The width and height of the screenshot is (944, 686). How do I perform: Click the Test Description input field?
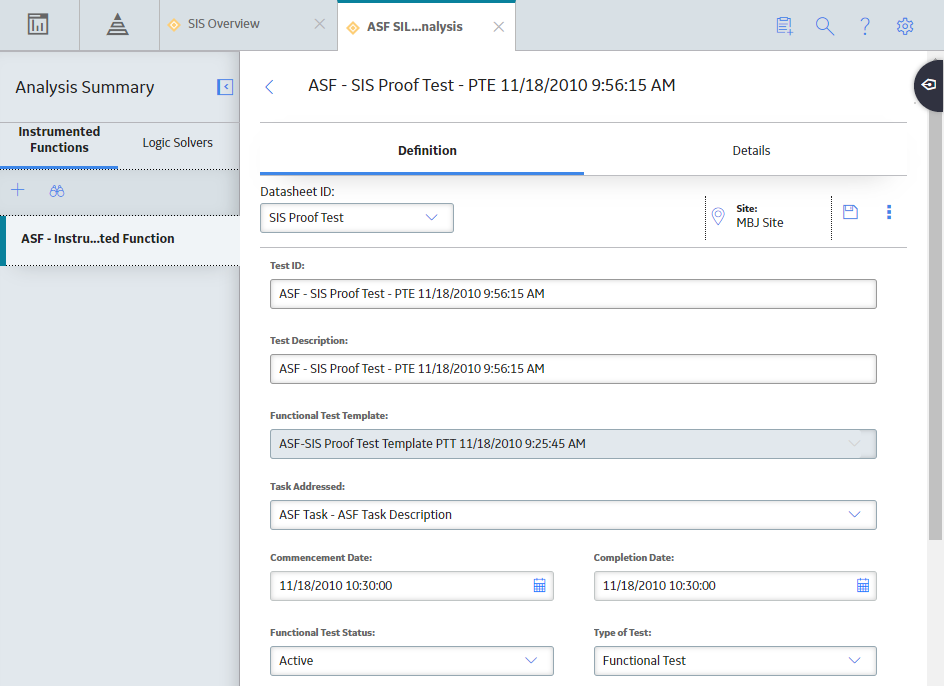573,369
